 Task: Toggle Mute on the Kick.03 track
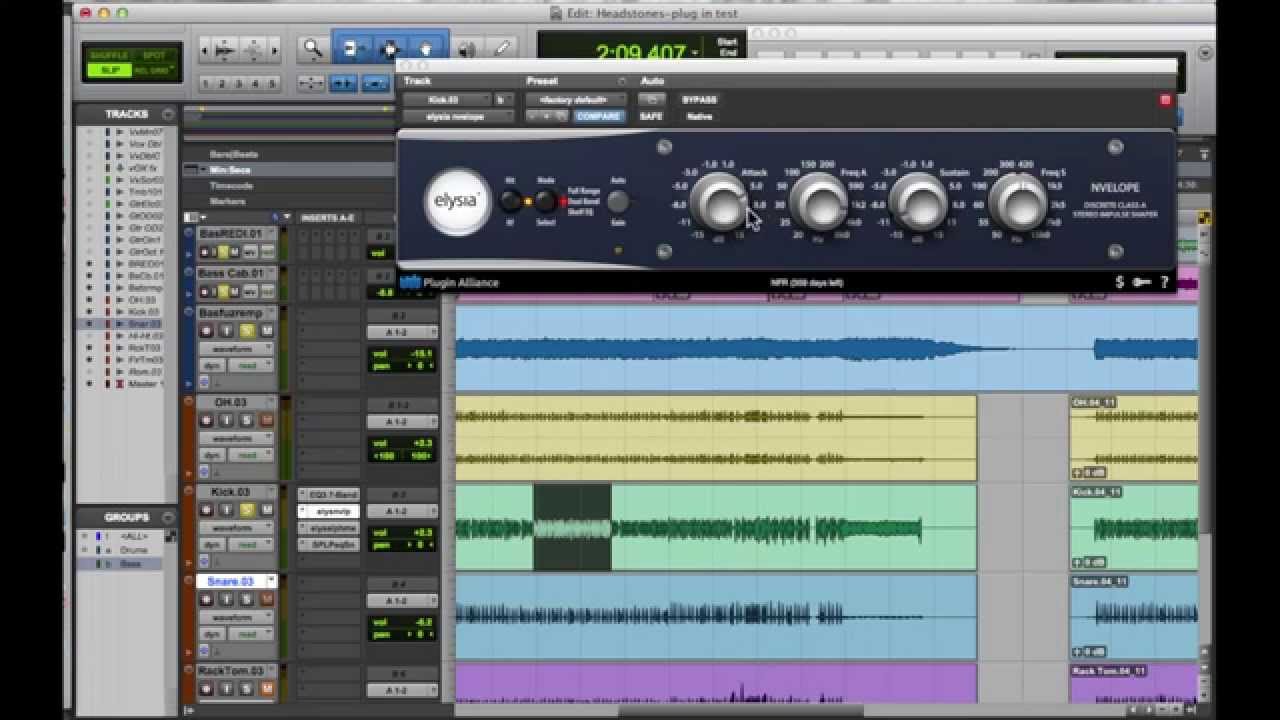pos(267,510)
